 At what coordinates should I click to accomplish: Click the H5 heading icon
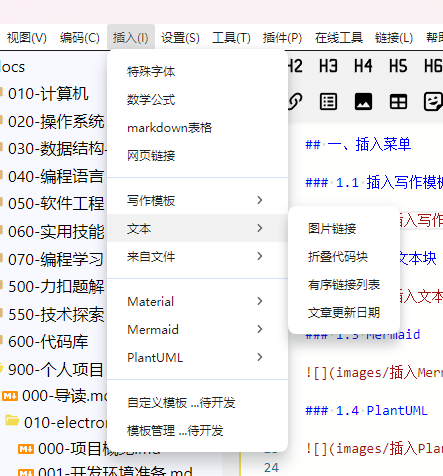(398, 66)
